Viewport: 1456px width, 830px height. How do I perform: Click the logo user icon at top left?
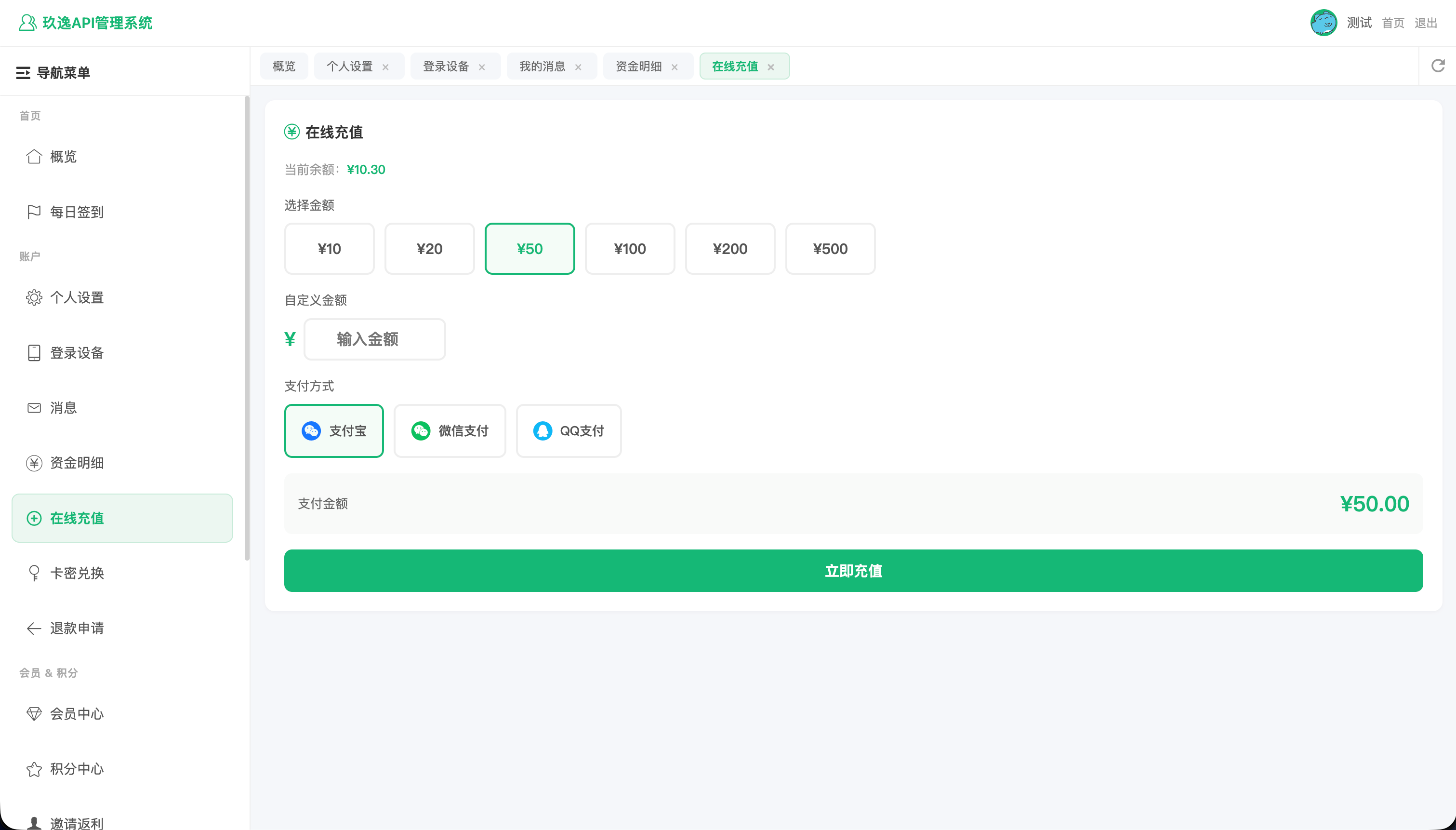[27, 23]
